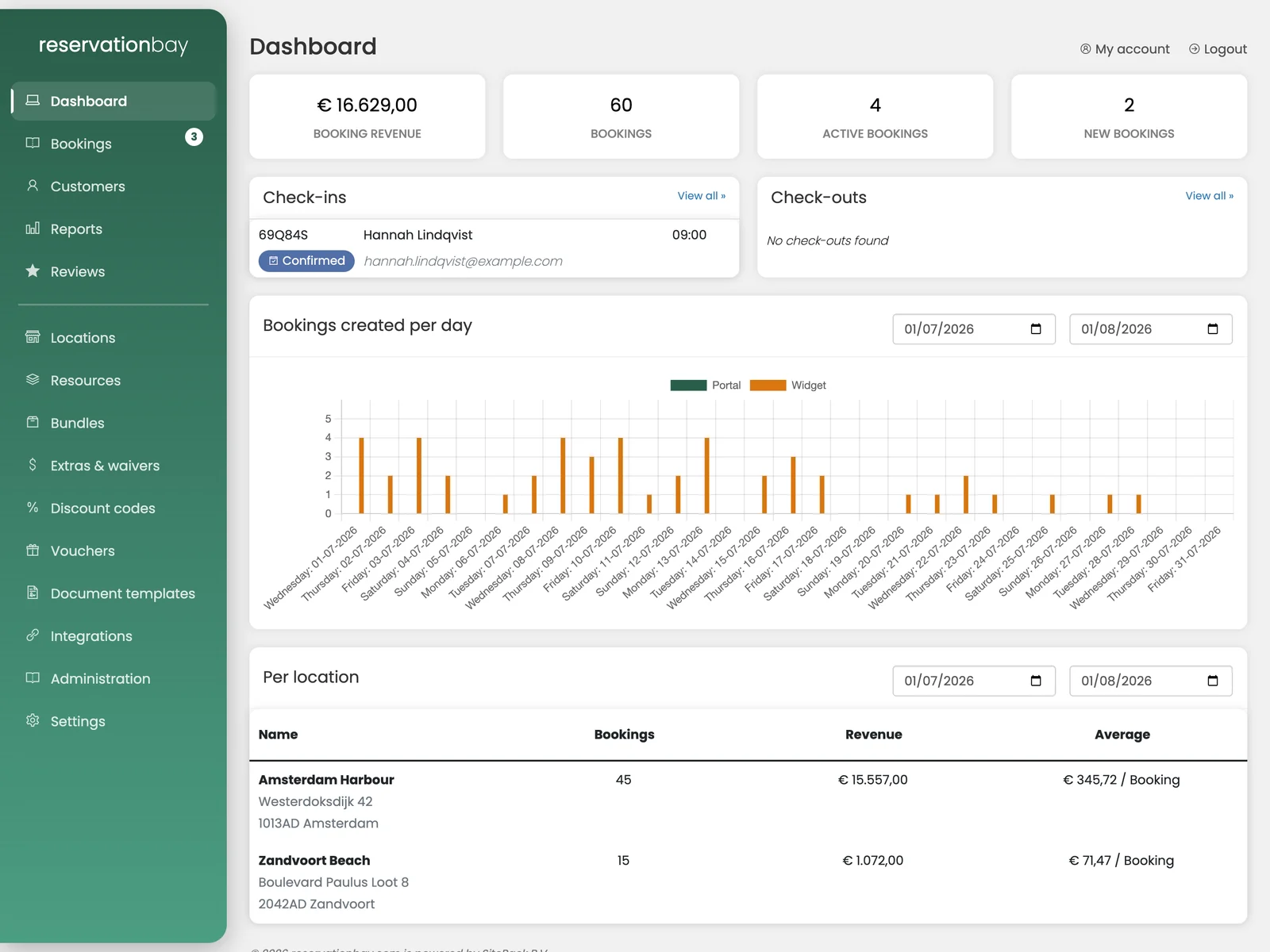
Task: Go to Resources page
Action: (114, 380)
